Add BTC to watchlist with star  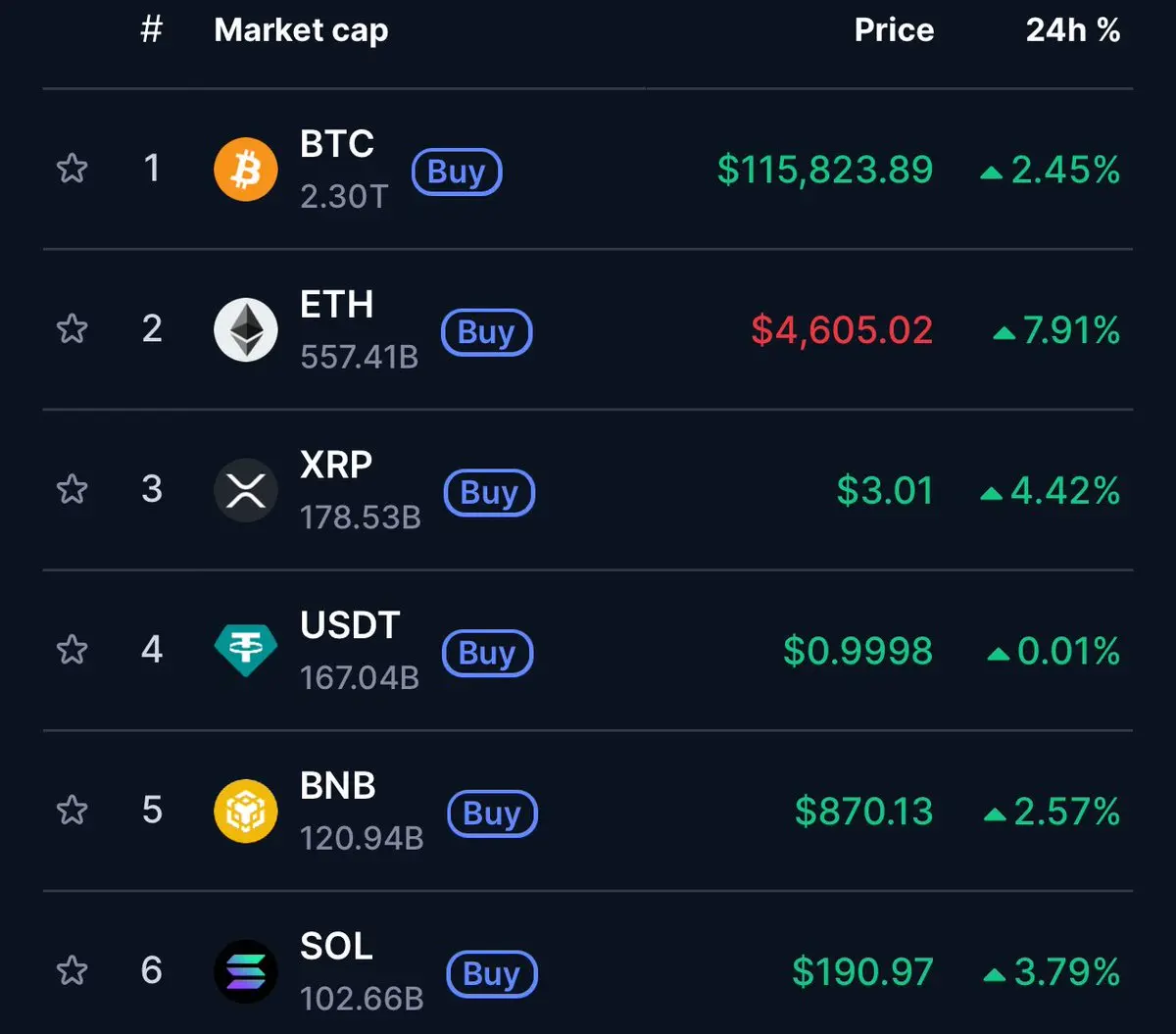(73, 169)
